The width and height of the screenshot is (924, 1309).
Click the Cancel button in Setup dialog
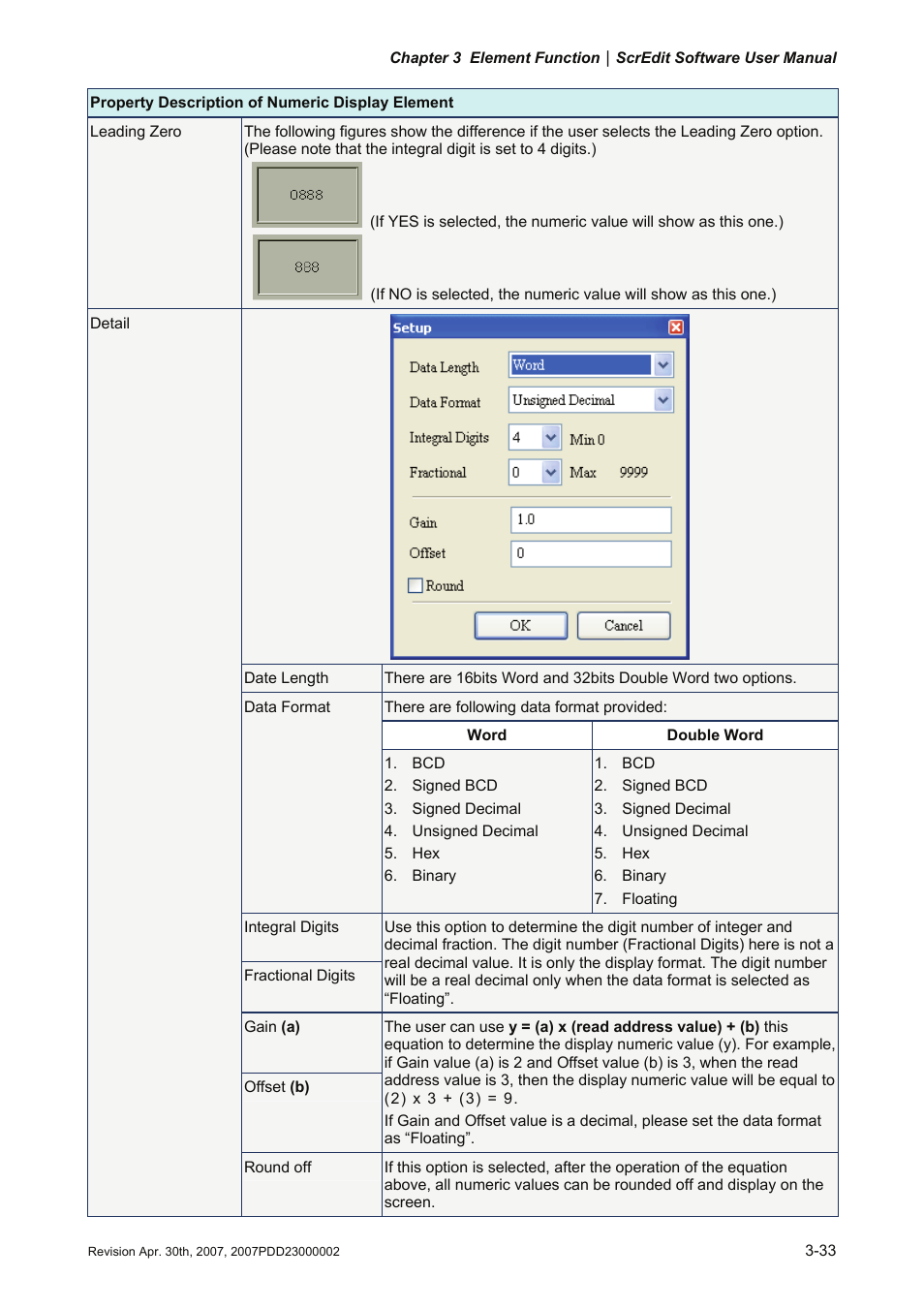click(x=624, y=626)
